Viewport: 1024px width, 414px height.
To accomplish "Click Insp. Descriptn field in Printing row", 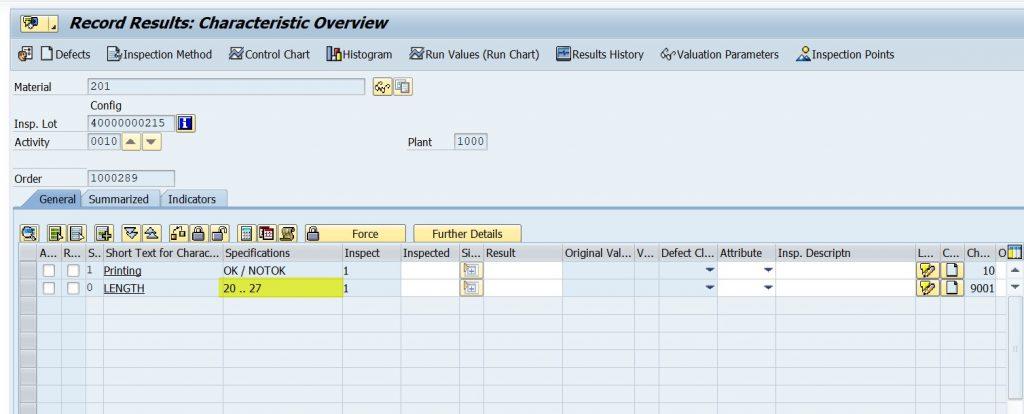I will tap(846, 270).
